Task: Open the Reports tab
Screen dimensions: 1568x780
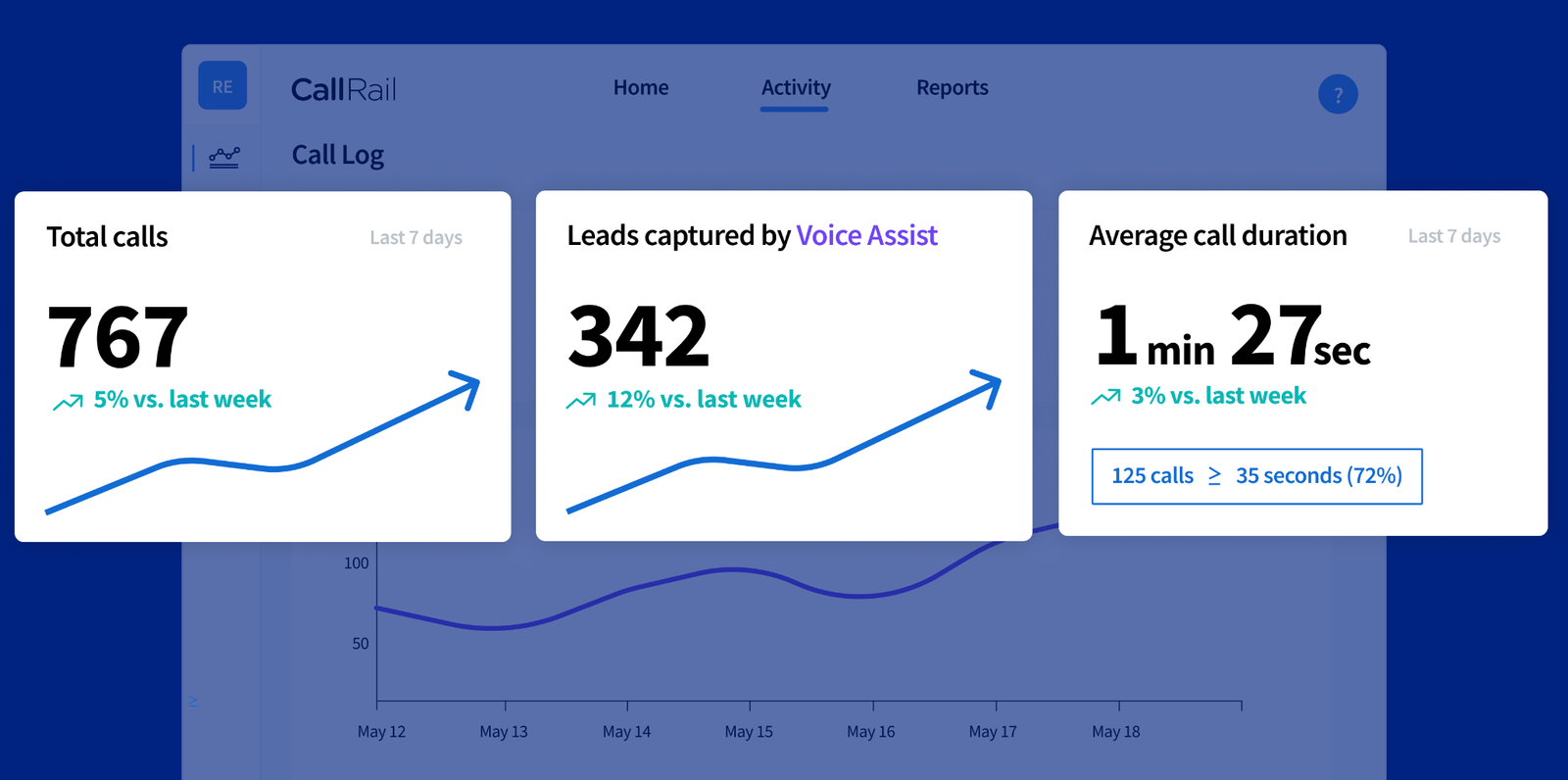Action: (953, 88)
